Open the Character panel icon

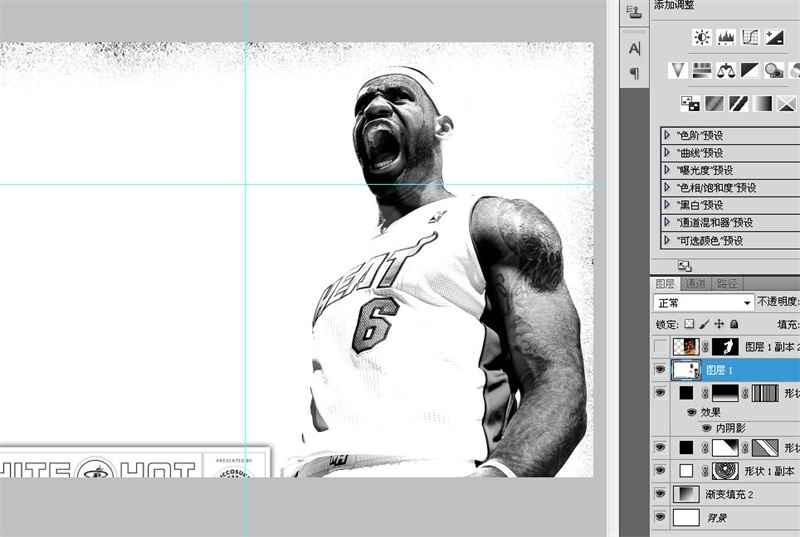coord(634,49)
